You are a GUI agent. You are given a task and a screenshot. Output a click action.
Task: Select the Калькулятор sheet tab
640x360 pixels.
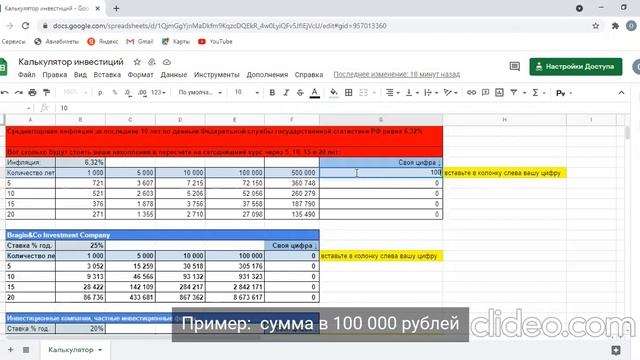coord(75,350)
